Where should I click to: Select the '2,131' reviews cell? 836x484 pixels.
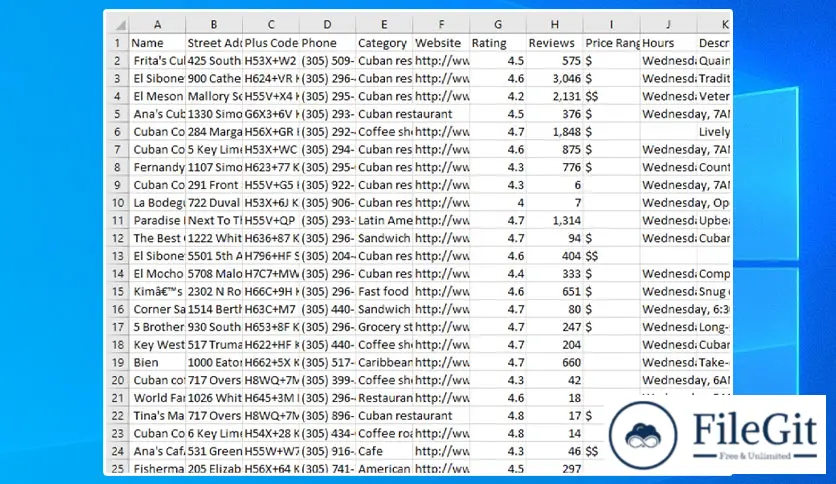(554, 96)
